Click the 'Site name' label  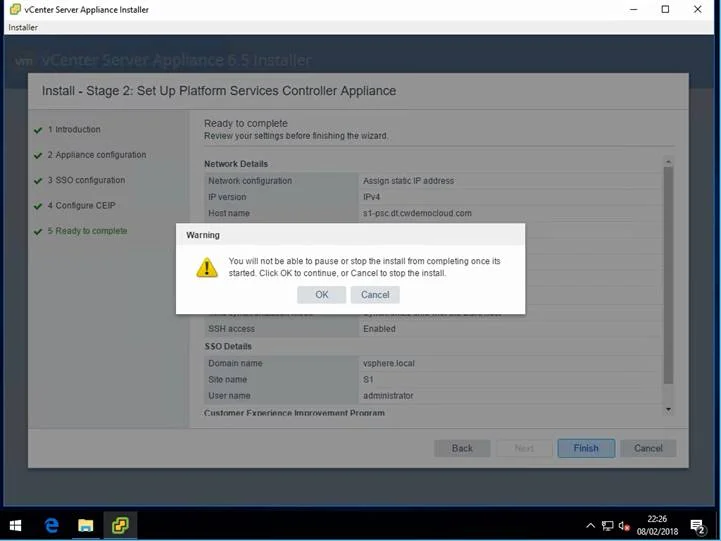[x=228, y=380]
